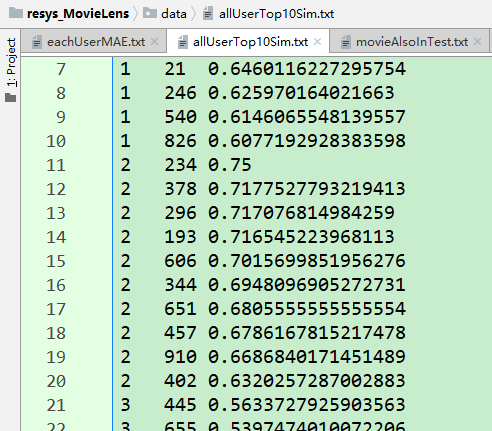This screenshot has height=431, width=492.
Task: Click the ID 910 on line 19
Action: (x=180, y=357)
